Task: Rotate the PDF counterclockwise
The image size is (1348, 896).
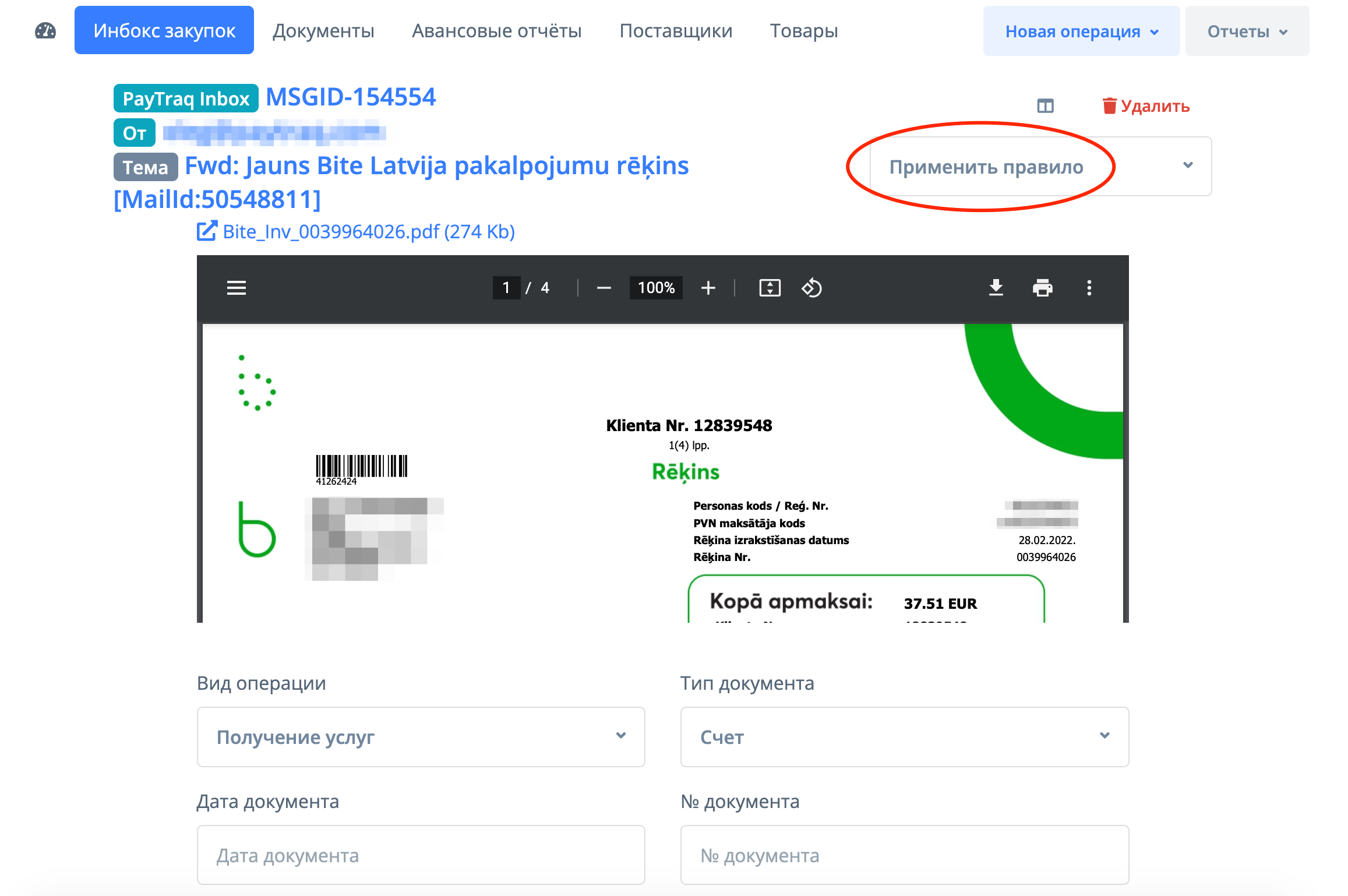Action: 811,288
